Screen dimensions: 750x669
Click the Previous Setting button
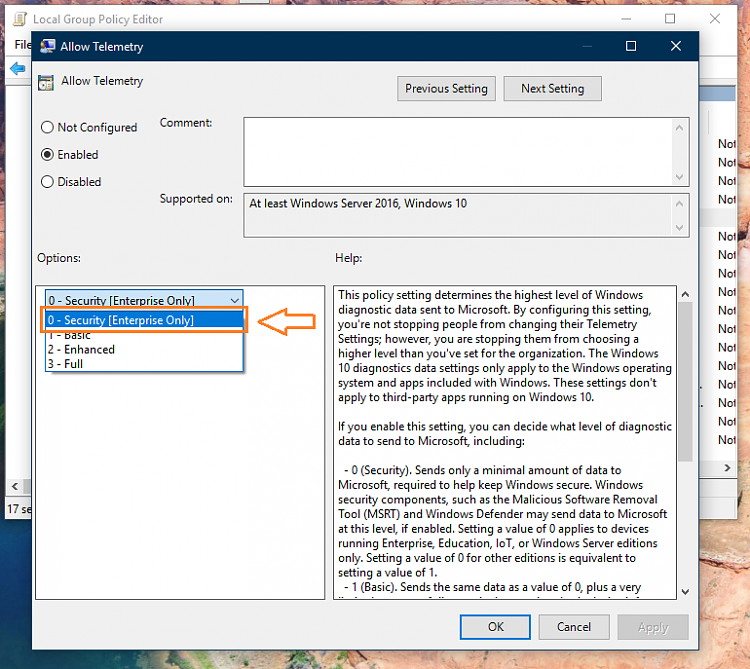446,88
